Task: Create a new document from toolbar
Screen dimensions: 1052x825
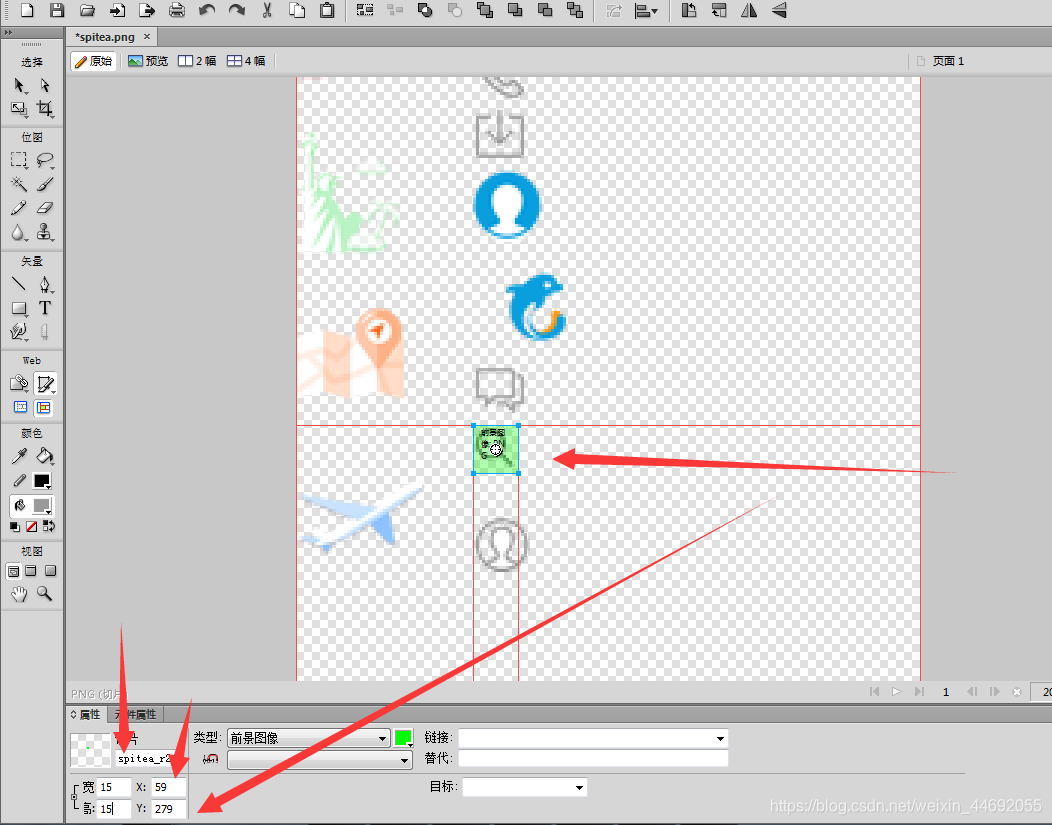Action: [x=27, y=10]
